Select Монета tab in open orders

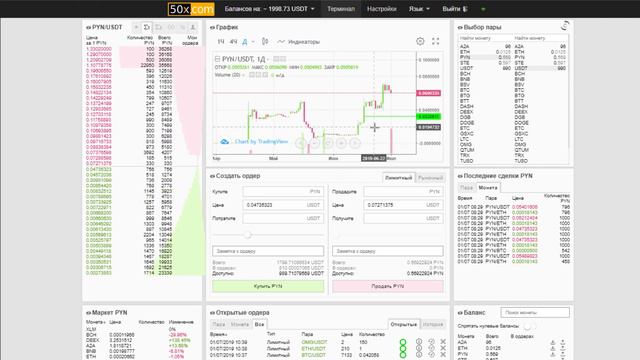pos(240,324)
